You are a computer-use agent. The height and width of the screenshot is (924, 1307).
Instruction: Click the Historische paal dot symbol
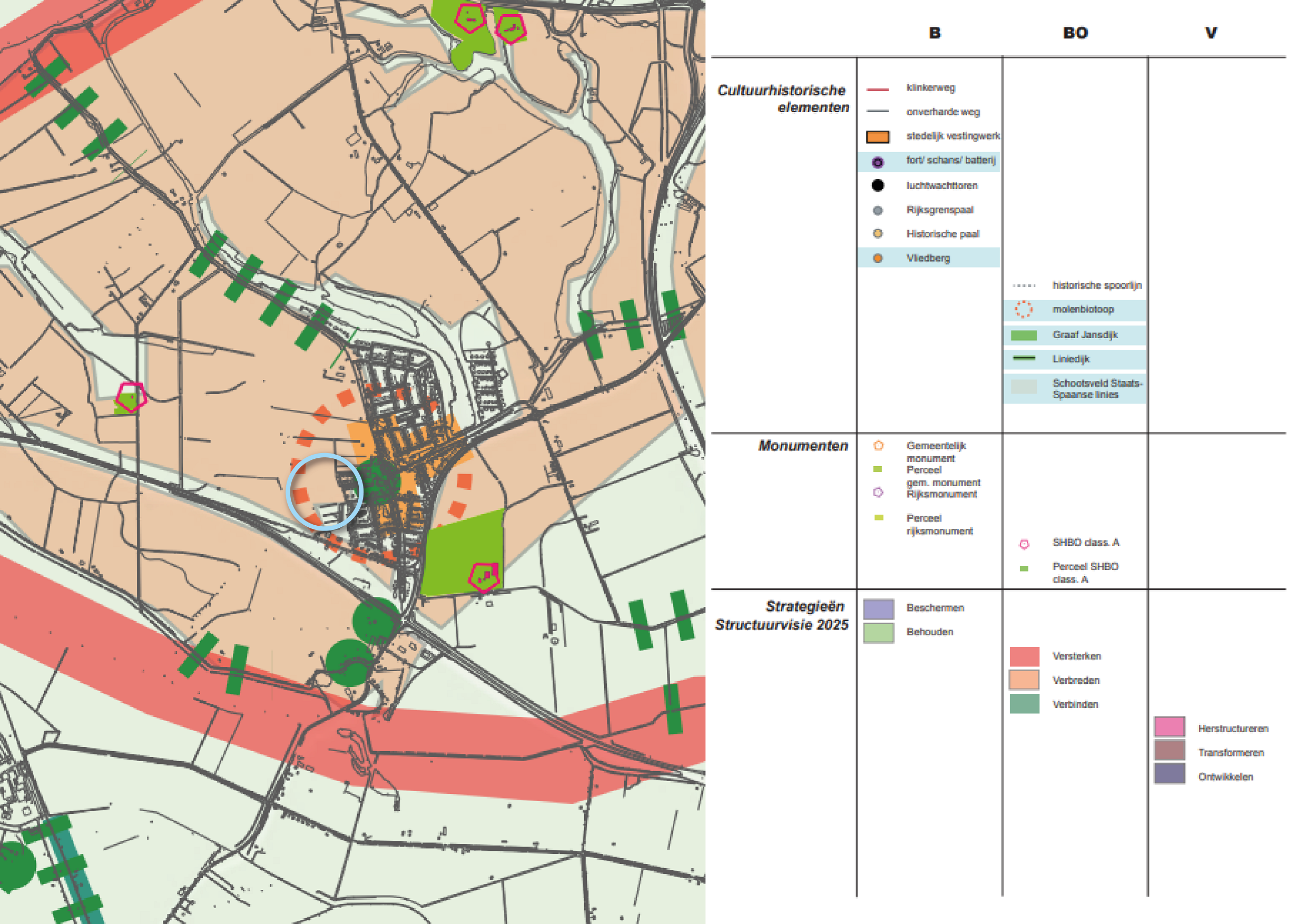click(877, 234)
